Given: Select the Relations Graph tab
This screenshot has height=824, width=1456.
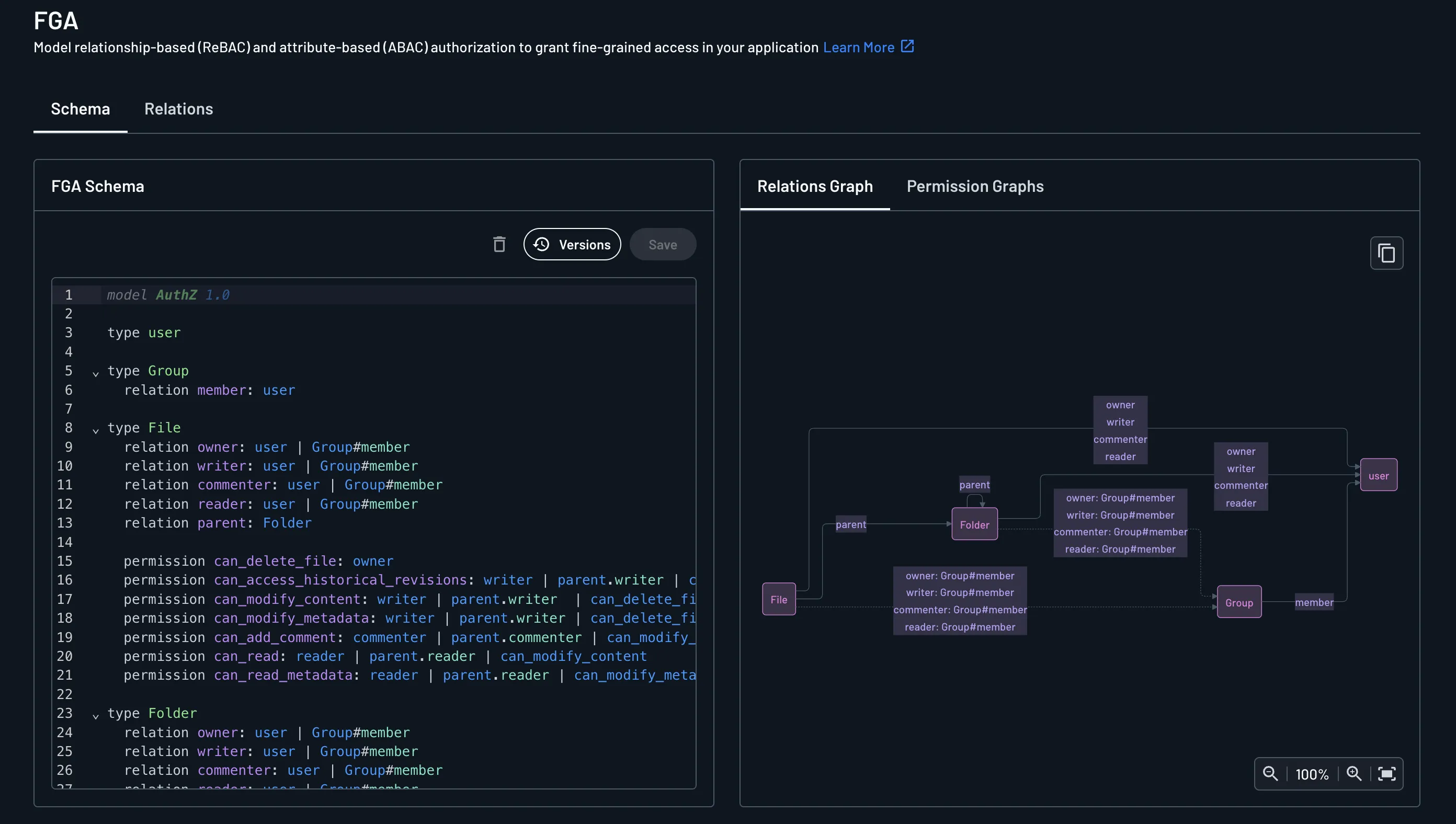Looking at the screenshot, I should pos(815,186).
